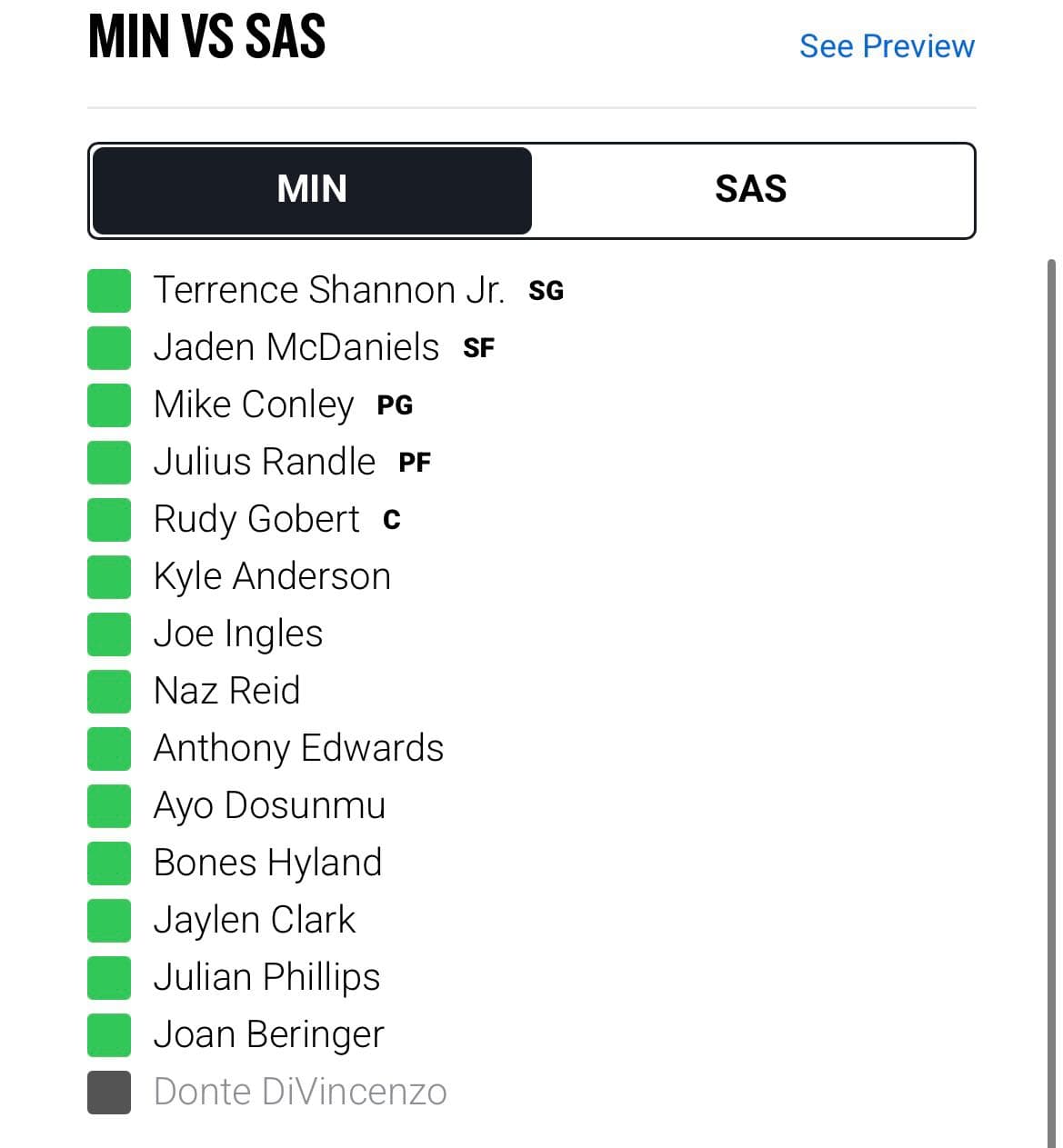Viewport: 1063px width, 1148px height.
Task: Open Ayo Dosunmu player entry
Action: [269, 805]
